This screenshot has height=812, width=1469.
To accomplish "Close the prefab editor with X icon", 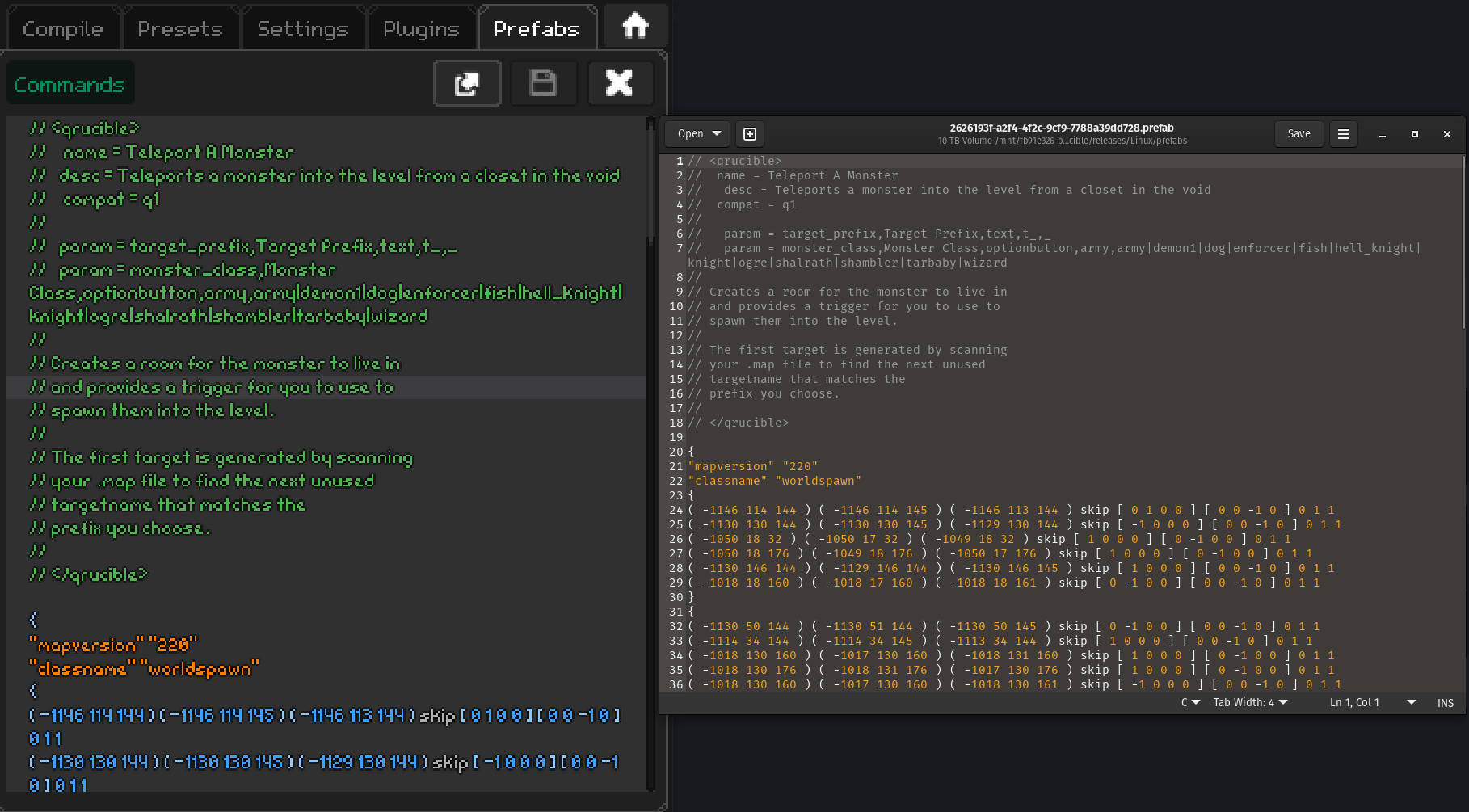I will [620, 83].
